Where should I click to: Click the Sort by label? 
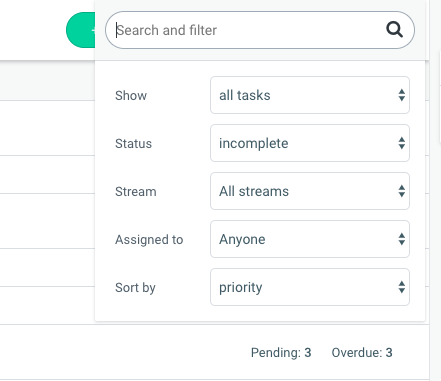pyautogui.click(x=135, y=287)
